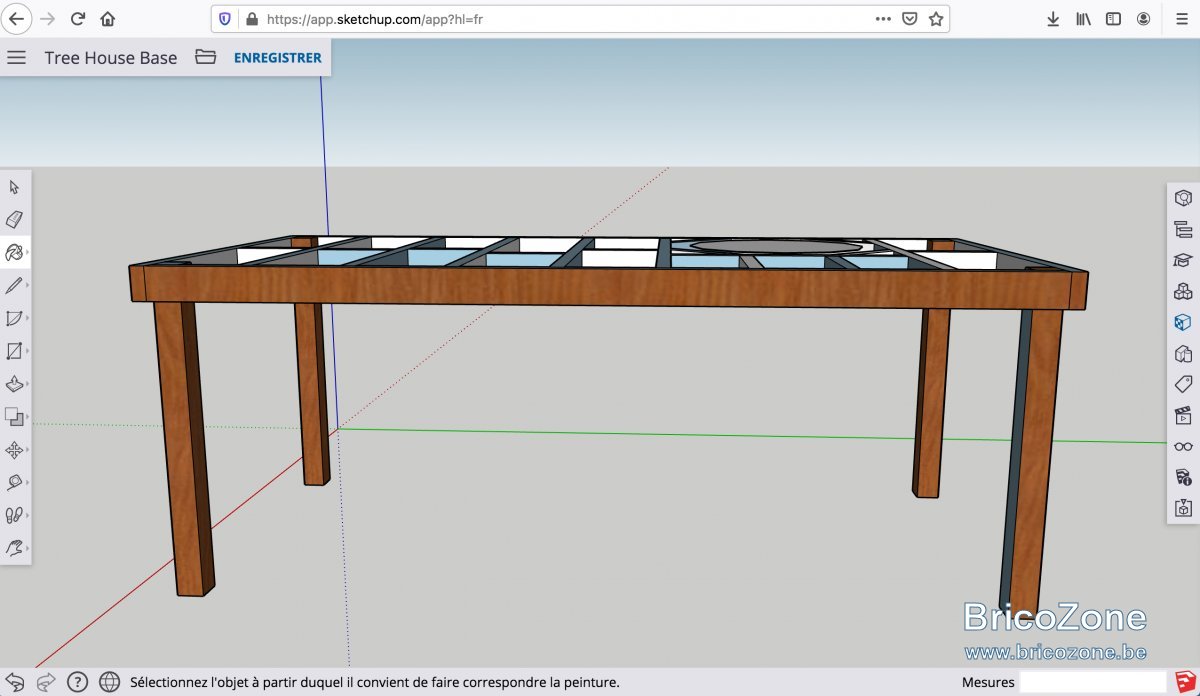Screen dimensions: 1200x696
Task: Open the folder file icon
Action: coord(205,57)
